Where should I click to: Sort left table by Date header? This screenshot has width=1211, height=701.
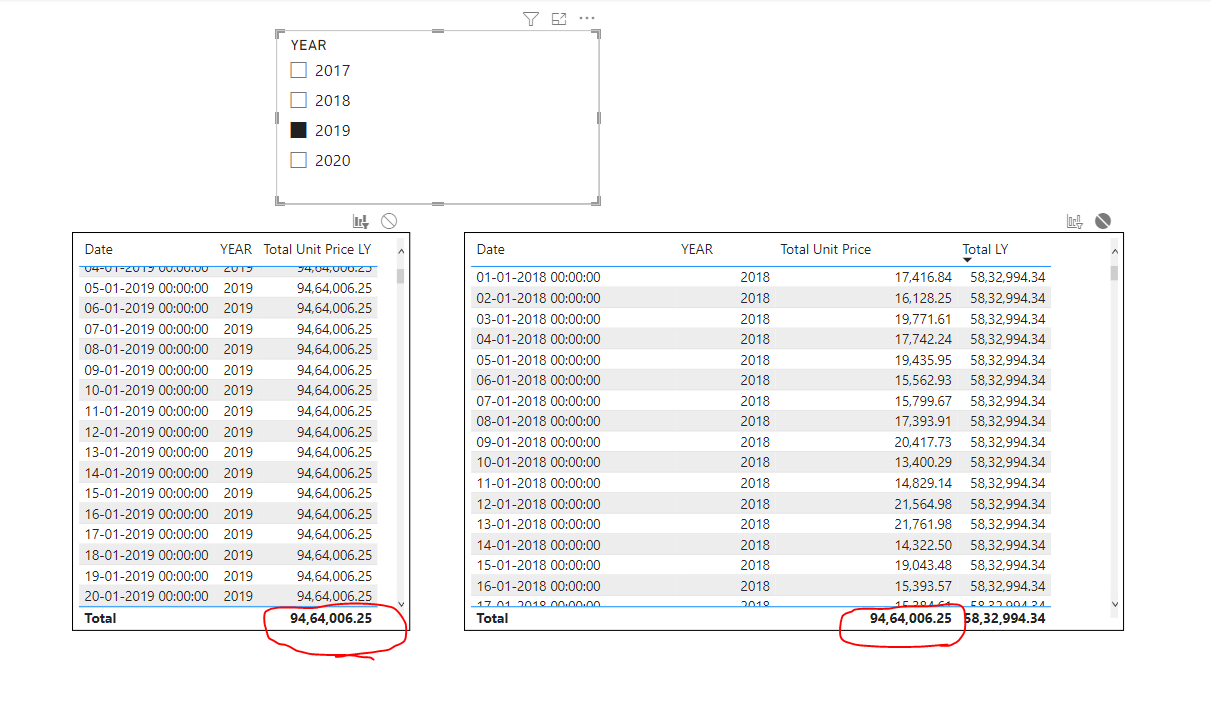pos(98,249)
